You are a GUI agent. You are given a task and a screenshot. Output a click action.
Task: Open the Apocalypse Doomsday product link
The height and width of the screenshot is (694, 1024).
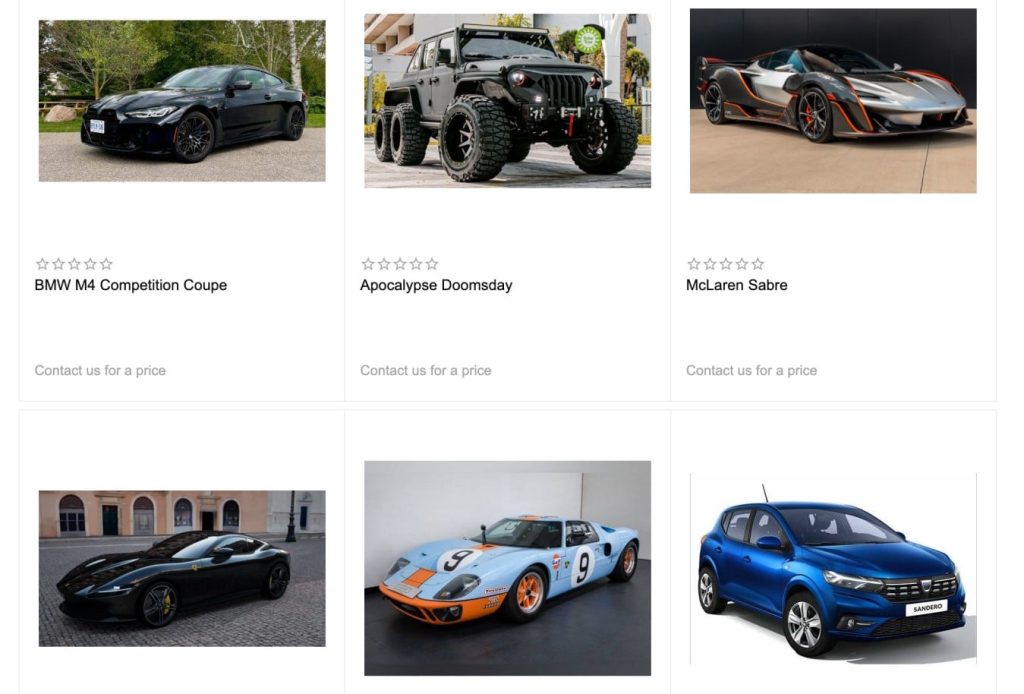(436, 285)
